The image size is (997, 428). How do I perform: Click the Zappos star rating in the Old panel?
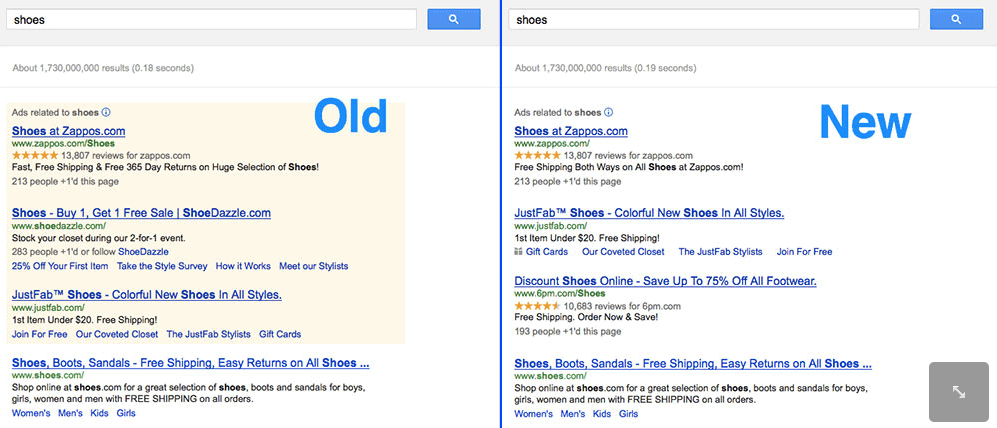click(x=35, y=155)
